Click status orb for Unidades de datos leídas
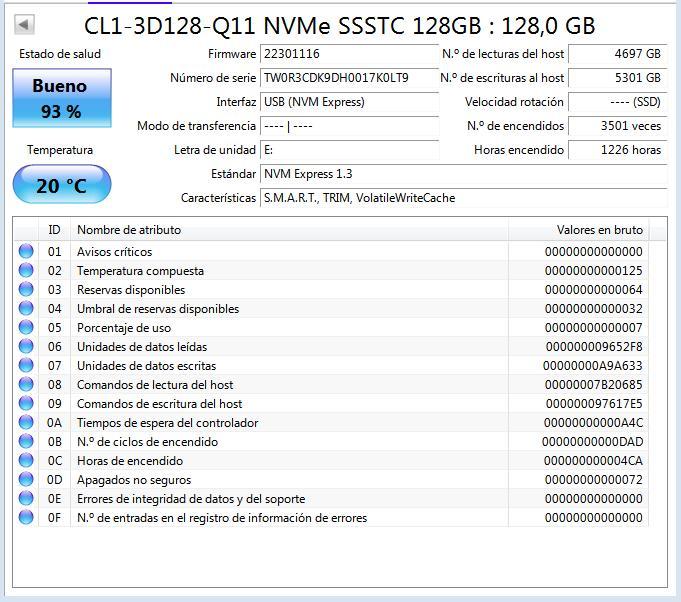Screen dimensions: 681x602 26,347
